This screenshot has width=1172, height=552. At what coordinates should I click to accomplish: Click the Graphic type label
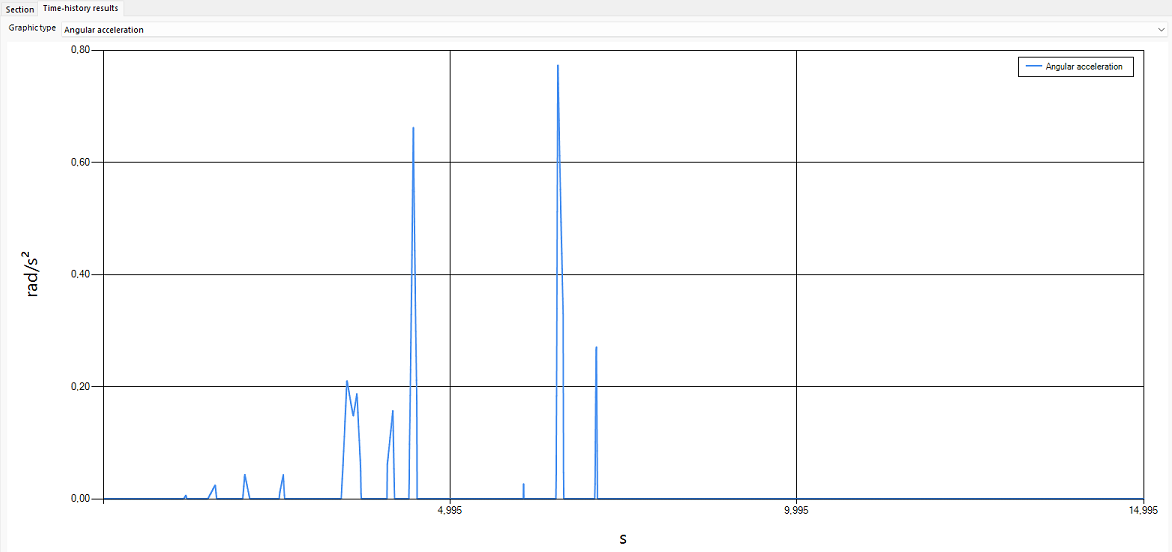(31, 28)
